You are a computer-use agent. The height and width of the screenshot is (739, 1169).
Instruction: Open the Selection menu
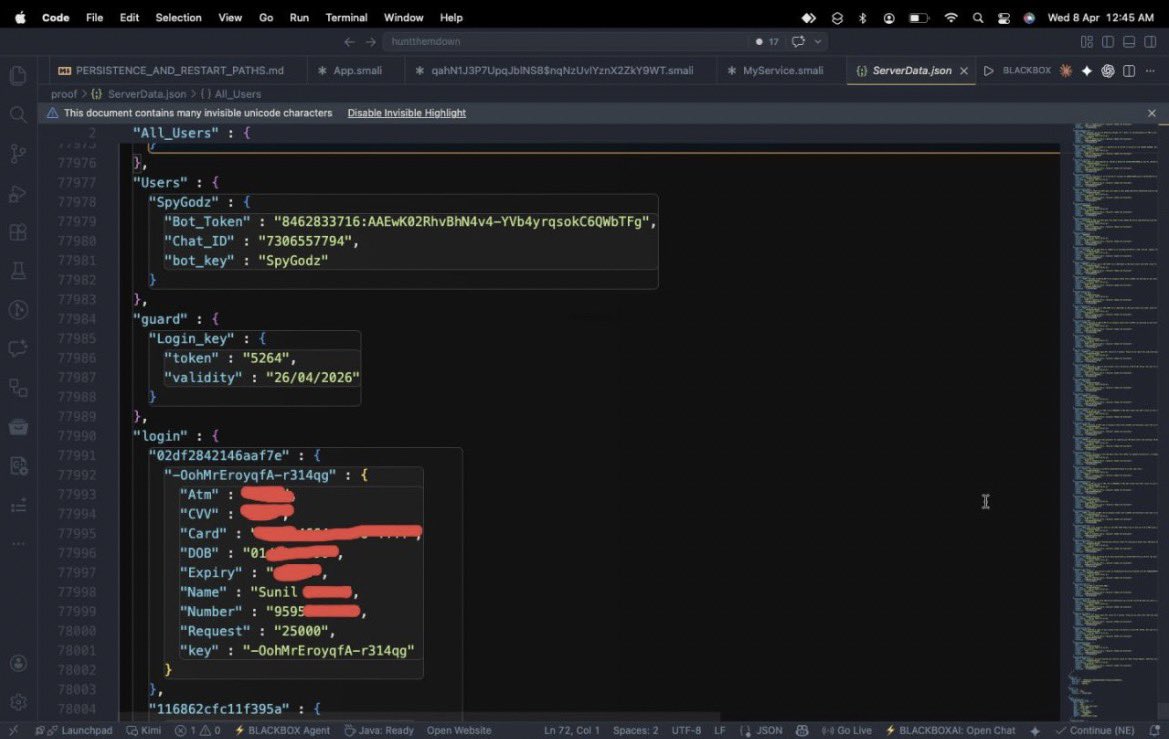[x=178, y=18]
